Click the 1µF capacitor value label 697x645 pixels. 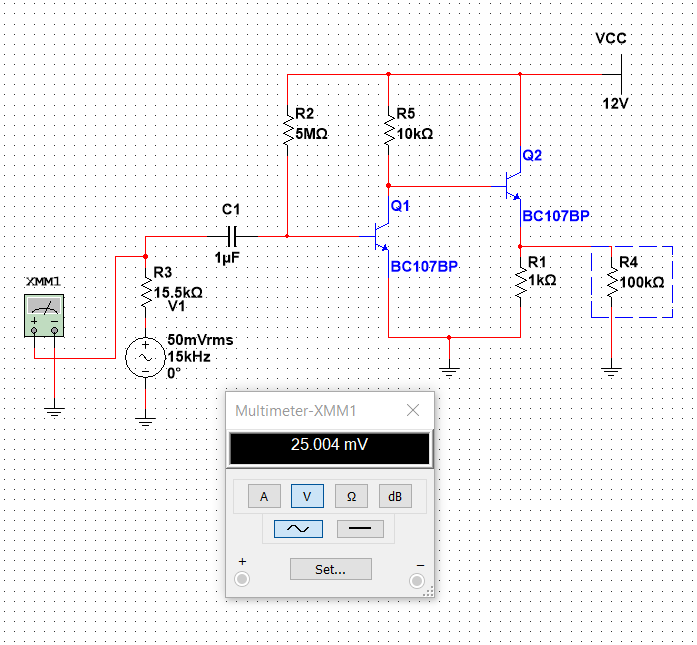point(227,257)
